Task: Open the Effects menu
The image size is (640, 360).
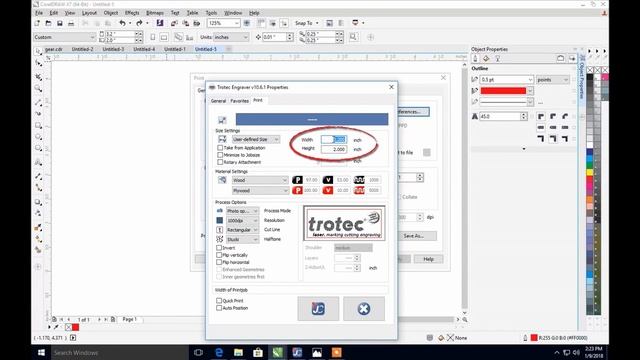Action: pos(132,13)
